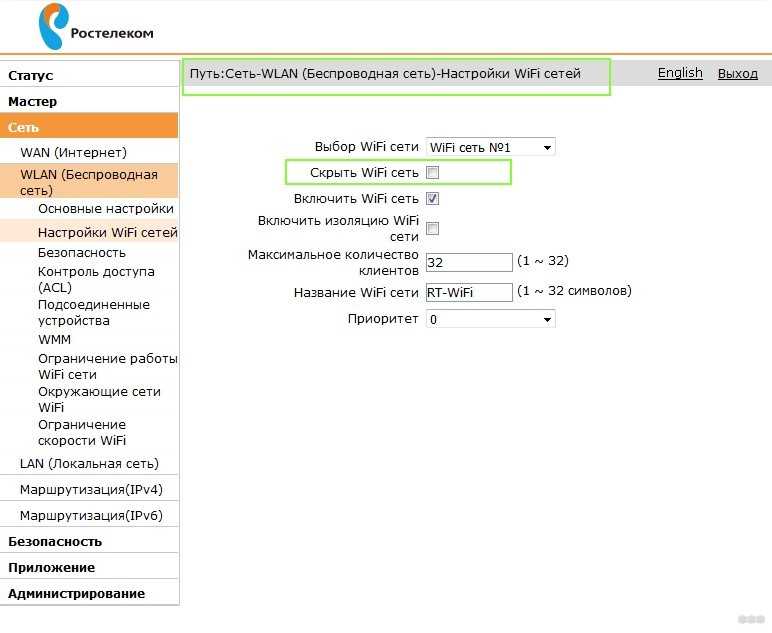Open Ограничение скорости WiFi page
This screenshot has width=772, height=633.
(x=82, y=432)
